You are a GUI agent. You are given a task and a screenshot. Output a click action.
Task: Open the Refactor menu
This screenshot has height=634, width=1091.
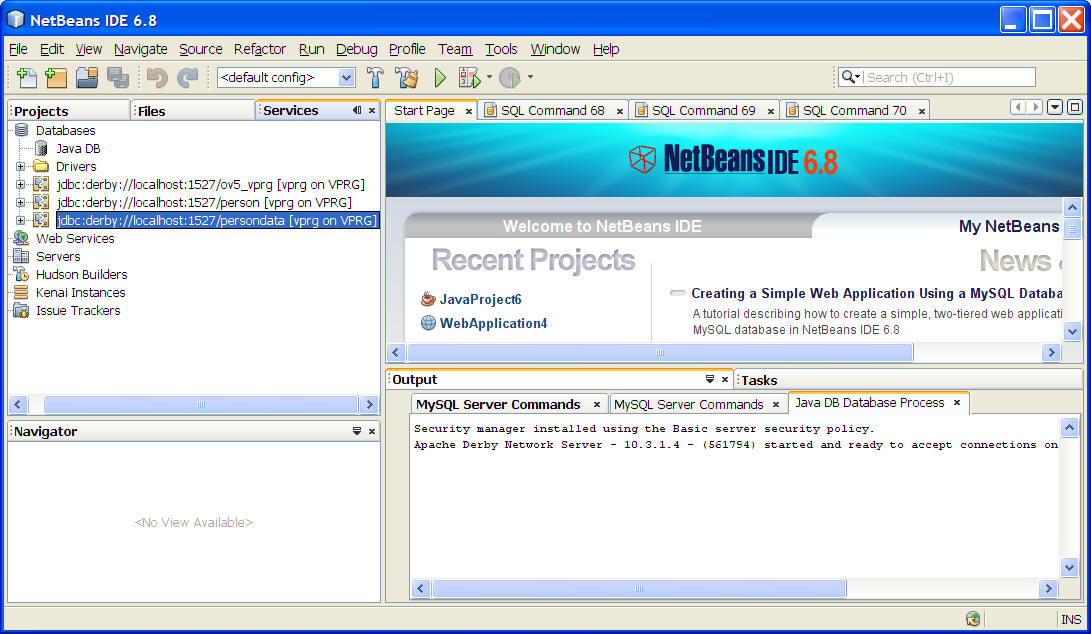pos(260,49)
